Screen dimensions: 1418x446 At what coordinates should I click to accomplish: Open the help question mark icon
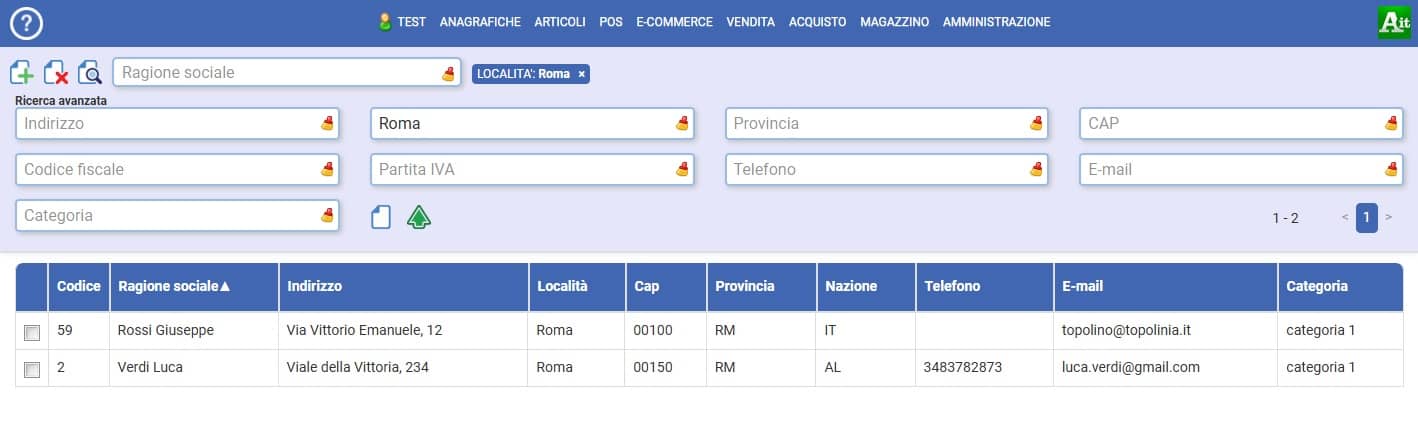coord(25,22)
